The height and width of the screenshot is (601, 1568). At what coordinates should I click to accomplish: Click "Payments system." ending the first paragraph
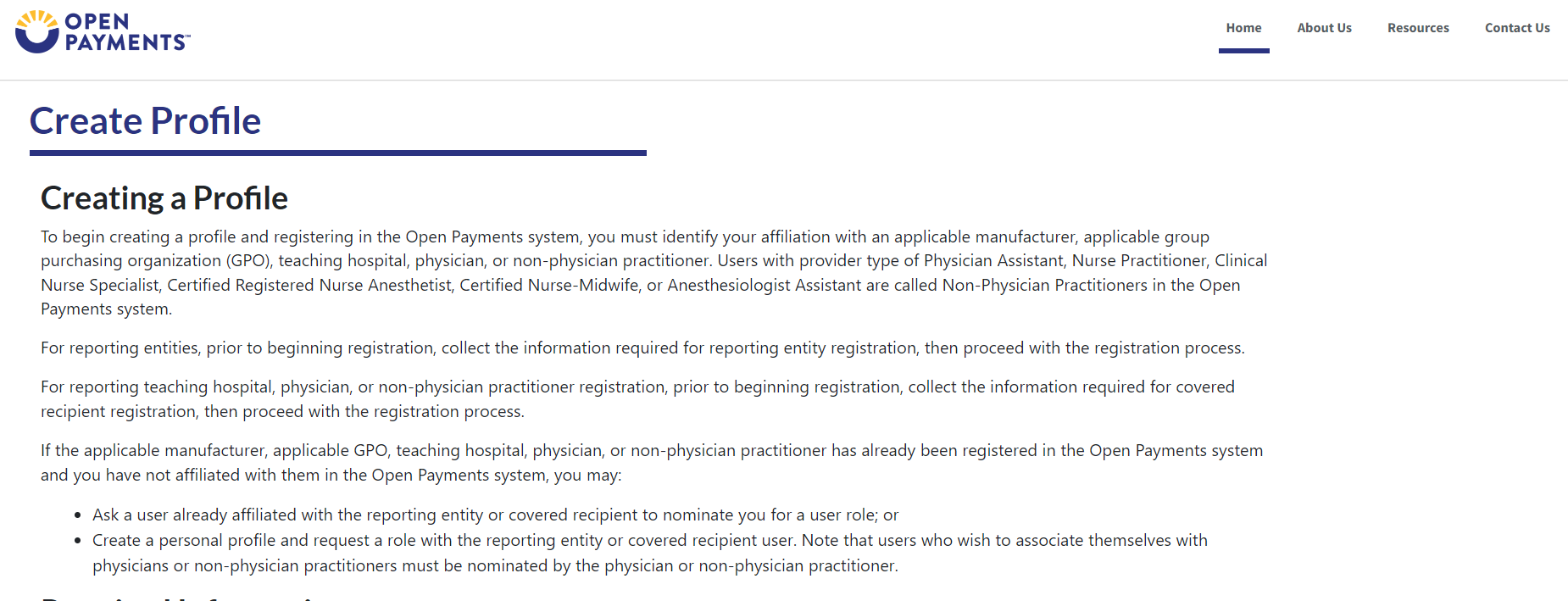106,309
